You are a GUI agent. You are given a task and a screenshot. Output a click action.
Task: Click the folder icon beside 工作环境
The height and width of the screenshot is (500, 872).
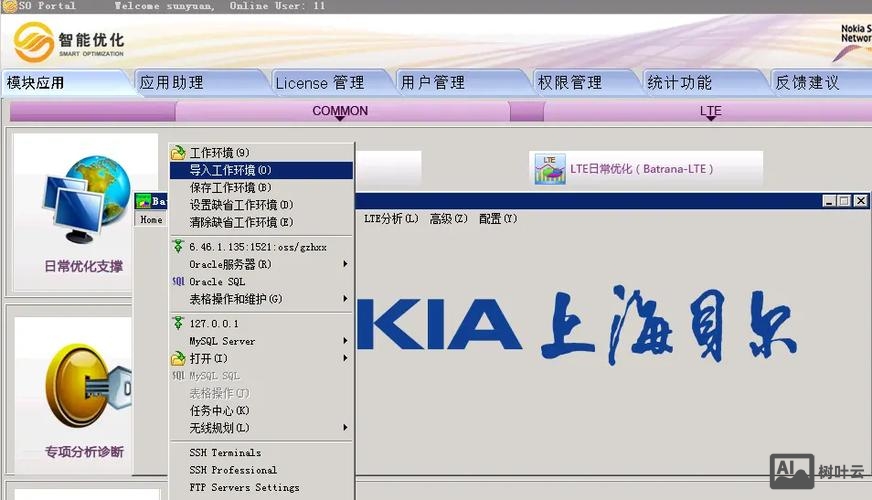click(178, 153)
